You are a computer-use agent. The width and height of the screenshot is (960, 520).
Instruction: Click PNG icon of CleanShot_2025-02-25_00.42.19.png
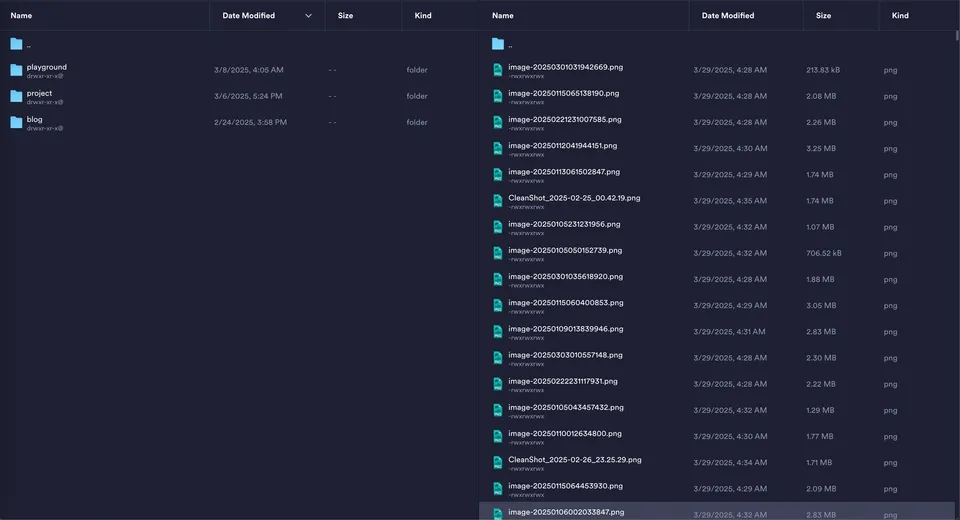click(x=498, y=201)
